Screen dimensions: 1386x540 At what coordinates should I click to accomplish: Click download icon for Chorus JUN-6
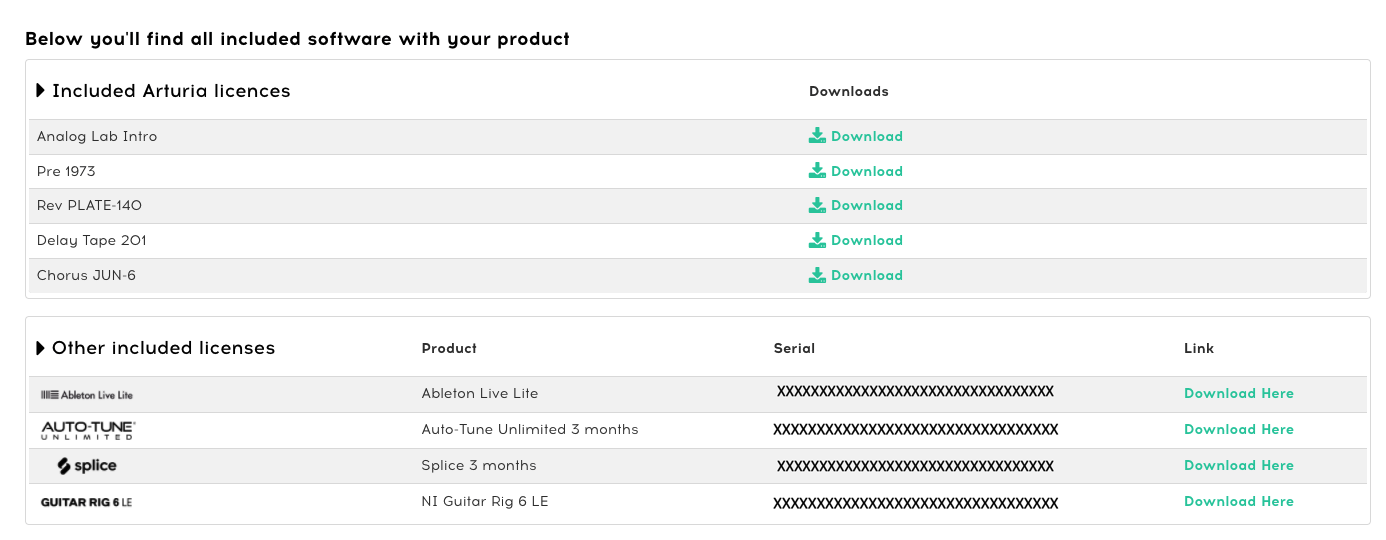pos(817,275)
